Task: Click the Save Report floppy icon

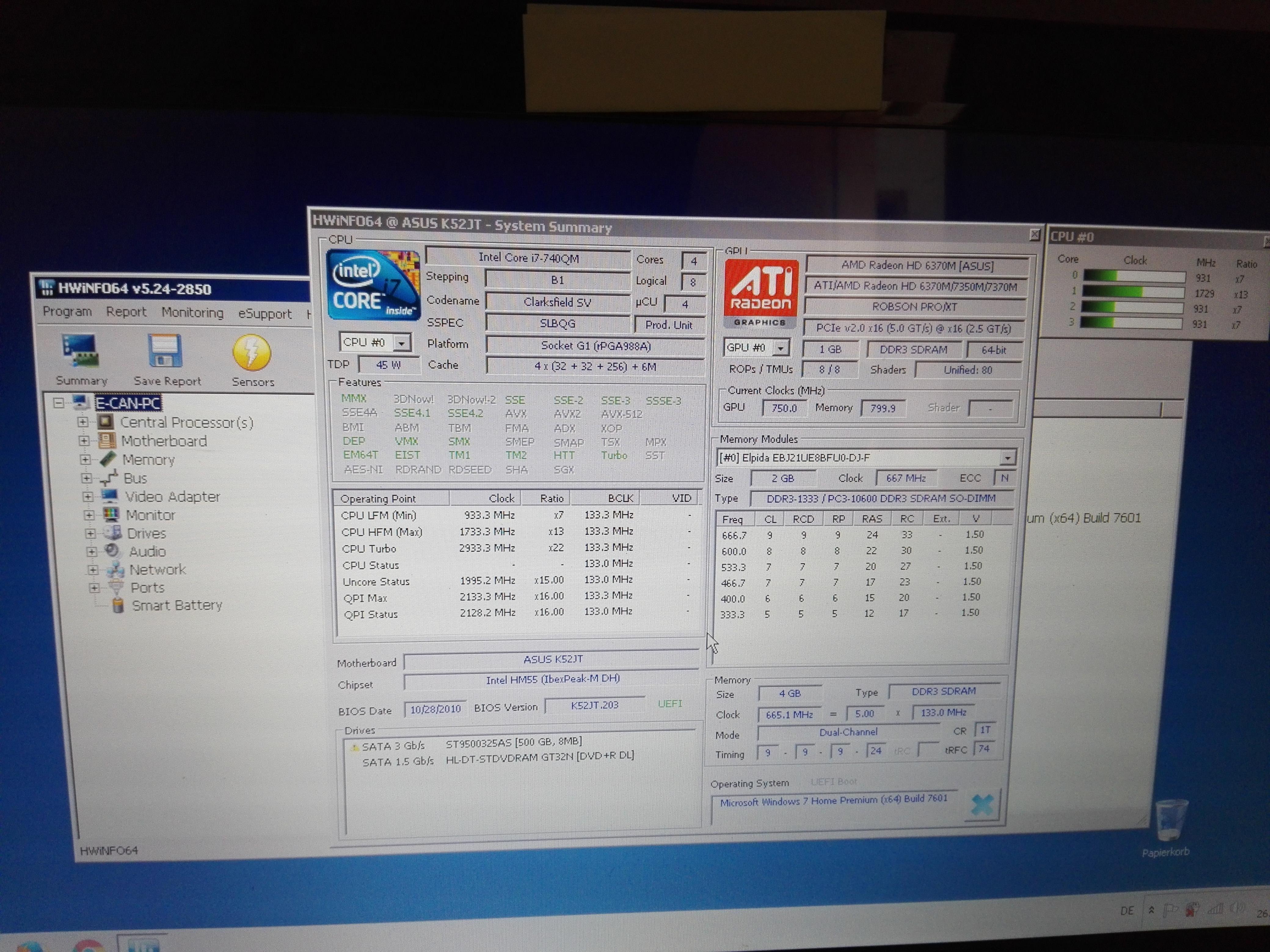Action: [x=165, y=351]
